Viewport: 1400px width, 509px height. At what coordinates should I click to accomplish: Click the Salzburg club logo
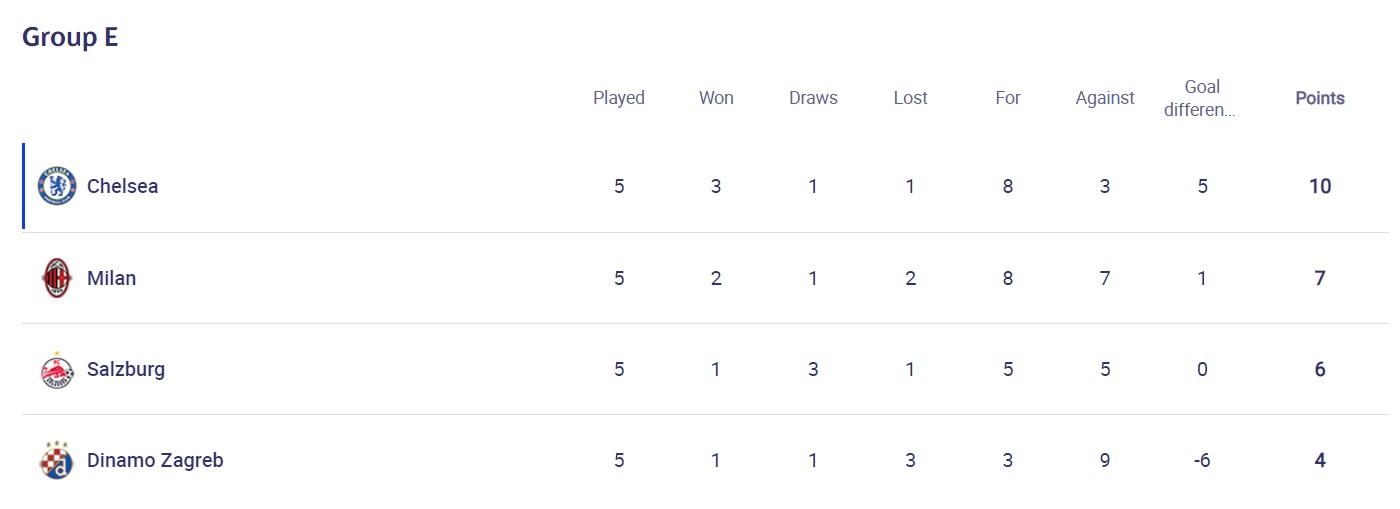[57, 370]
